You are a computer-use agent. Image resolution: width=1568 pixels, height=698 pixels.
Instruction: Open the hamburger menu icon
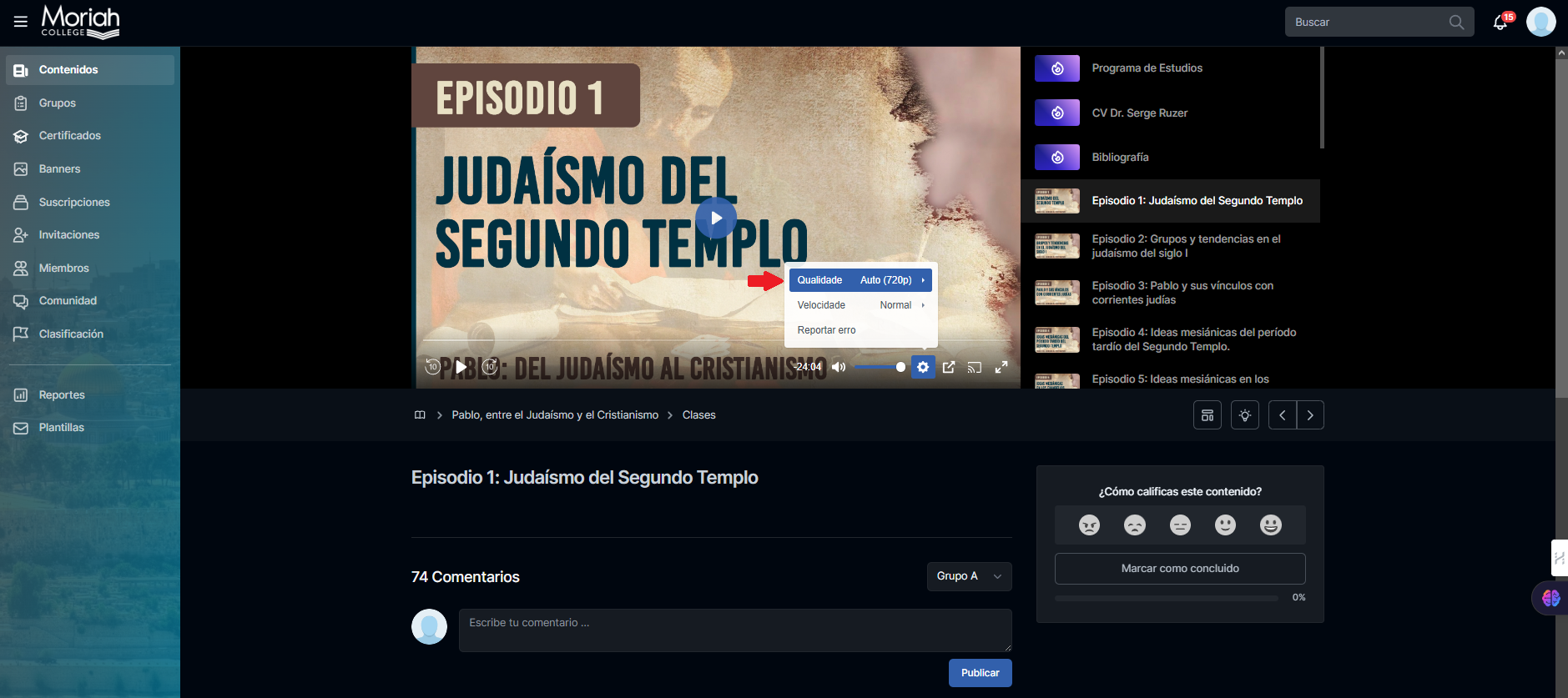[21, 22]
